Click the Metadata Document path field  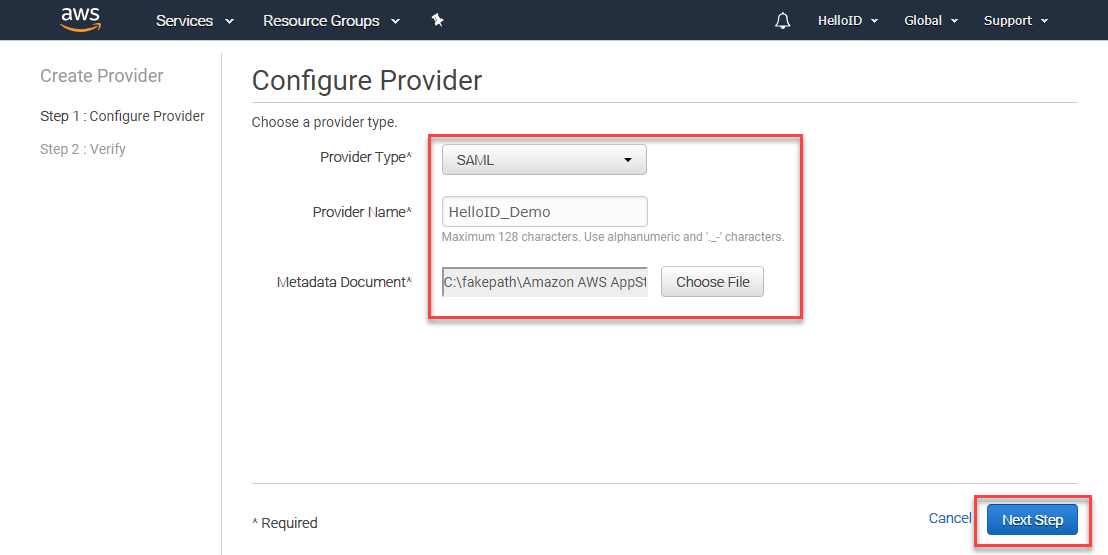coord(544,281)
